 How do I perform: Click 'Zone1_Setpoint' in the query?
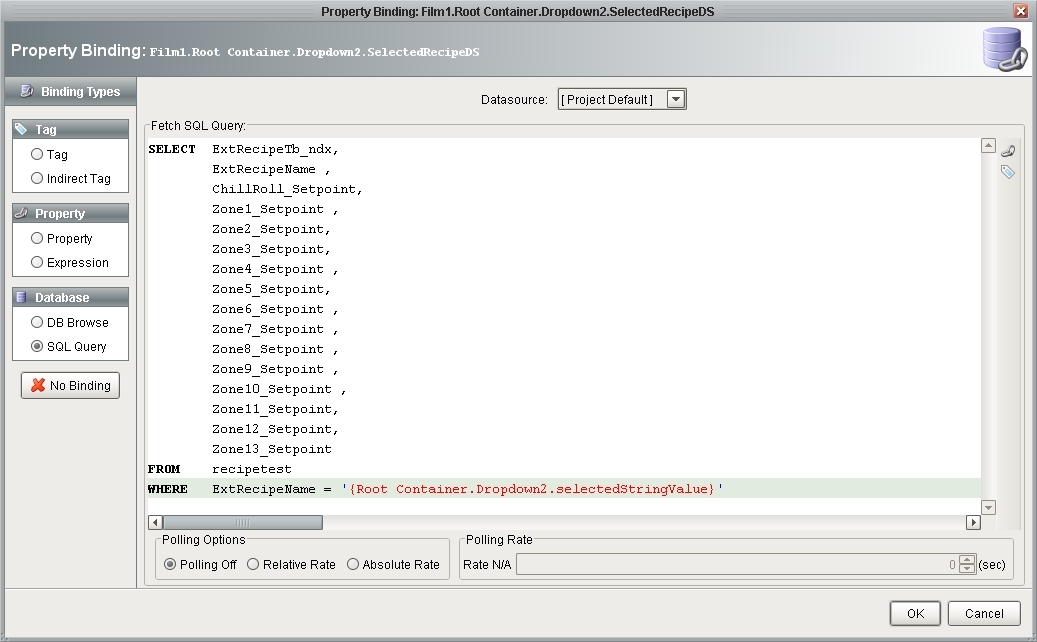(267, 209)
